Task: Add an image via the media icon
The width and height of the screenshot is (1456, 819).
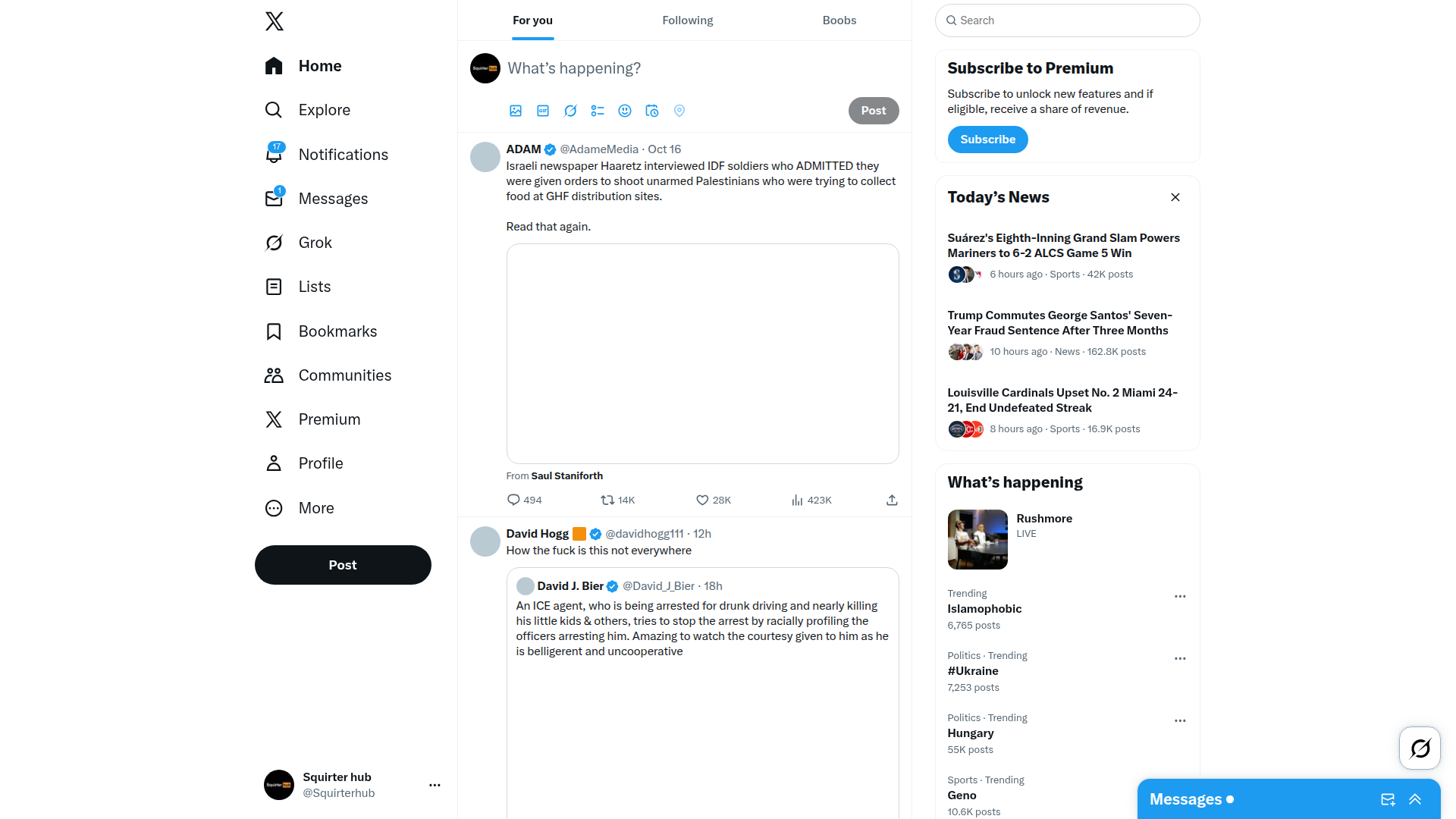Action: click(516, 111)
